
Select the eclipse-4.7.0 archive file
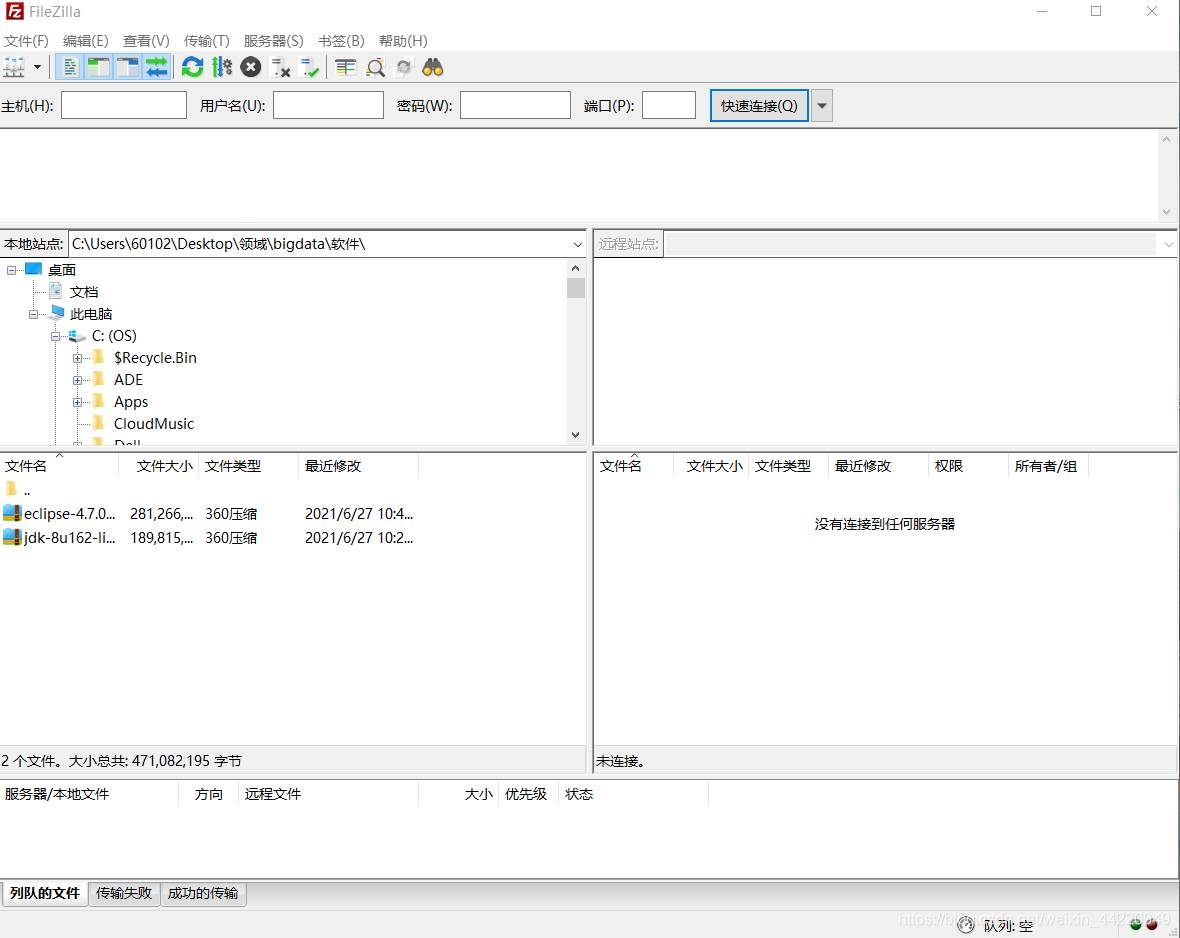pyautogui.click(x=208, y=514)
